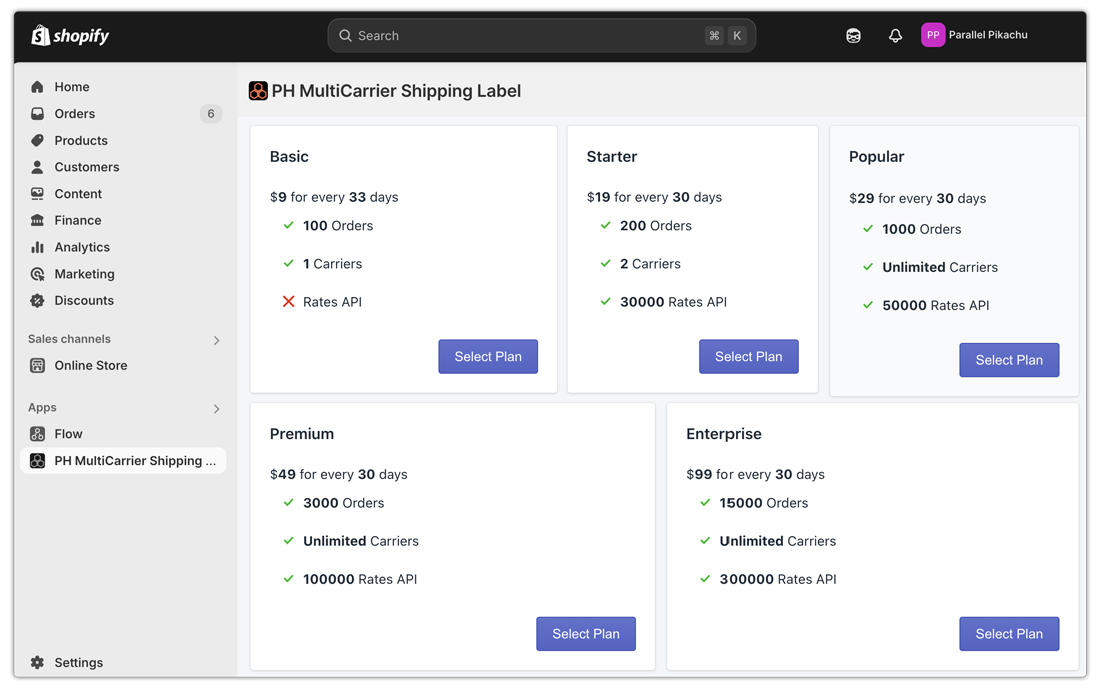Screen dimensions: 1100x688
Task: Click the Analytics bar chart icon
Action: coord(37,247)
